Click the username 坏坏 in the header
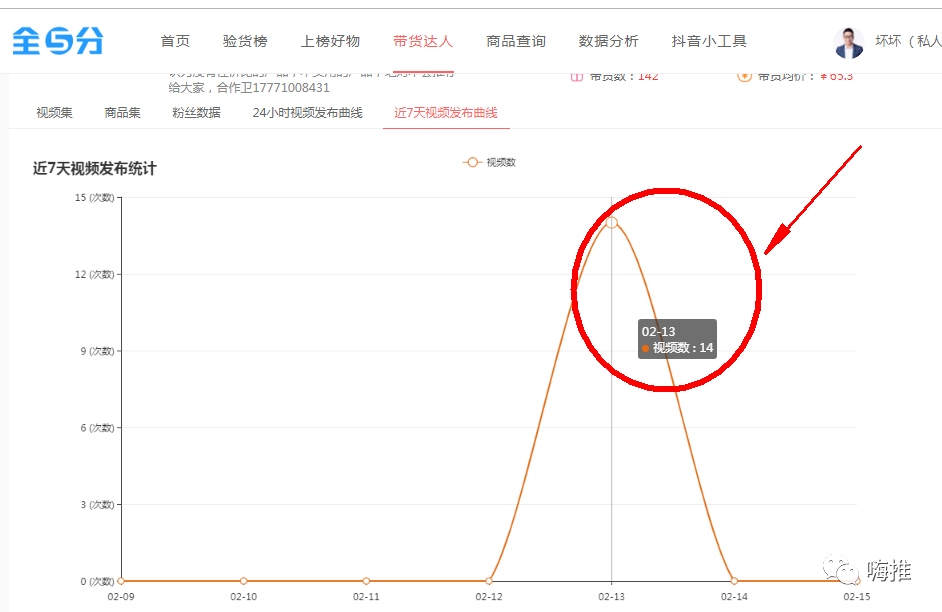942x612 pixels. (888, 42)
